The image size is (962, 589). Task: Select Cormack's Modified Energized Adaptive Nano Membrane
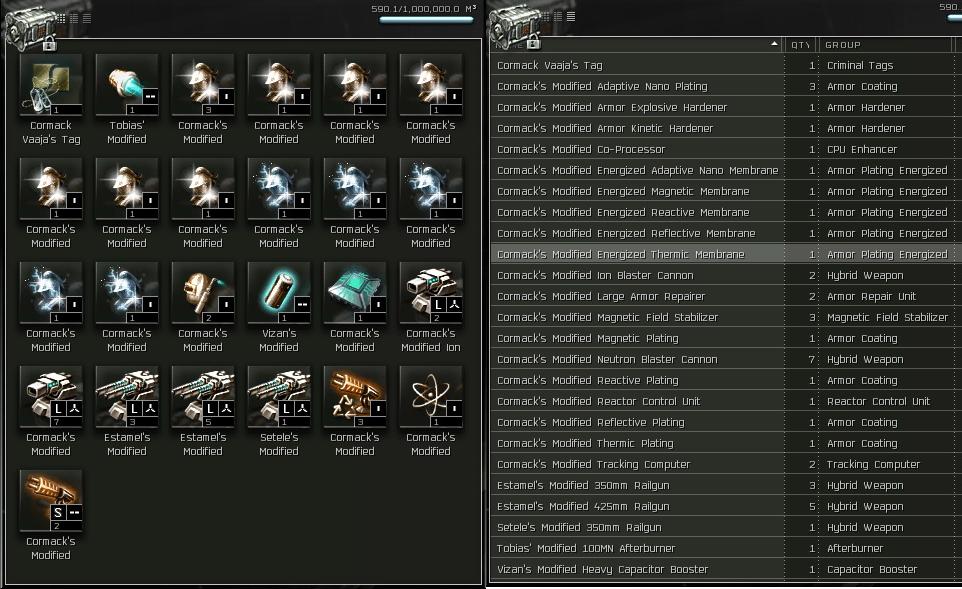tap(726, 170)
